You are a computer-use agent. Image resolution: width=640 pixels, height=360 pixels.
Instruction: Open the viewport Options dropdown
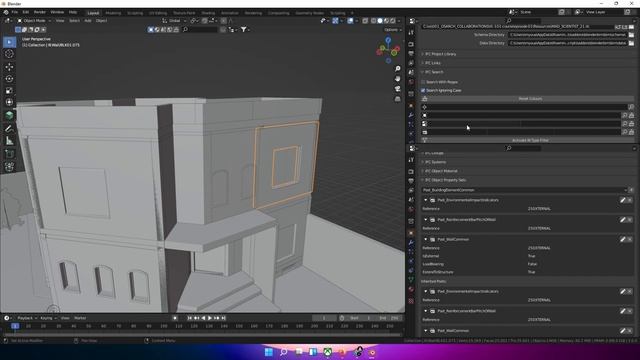pos(393,29)
